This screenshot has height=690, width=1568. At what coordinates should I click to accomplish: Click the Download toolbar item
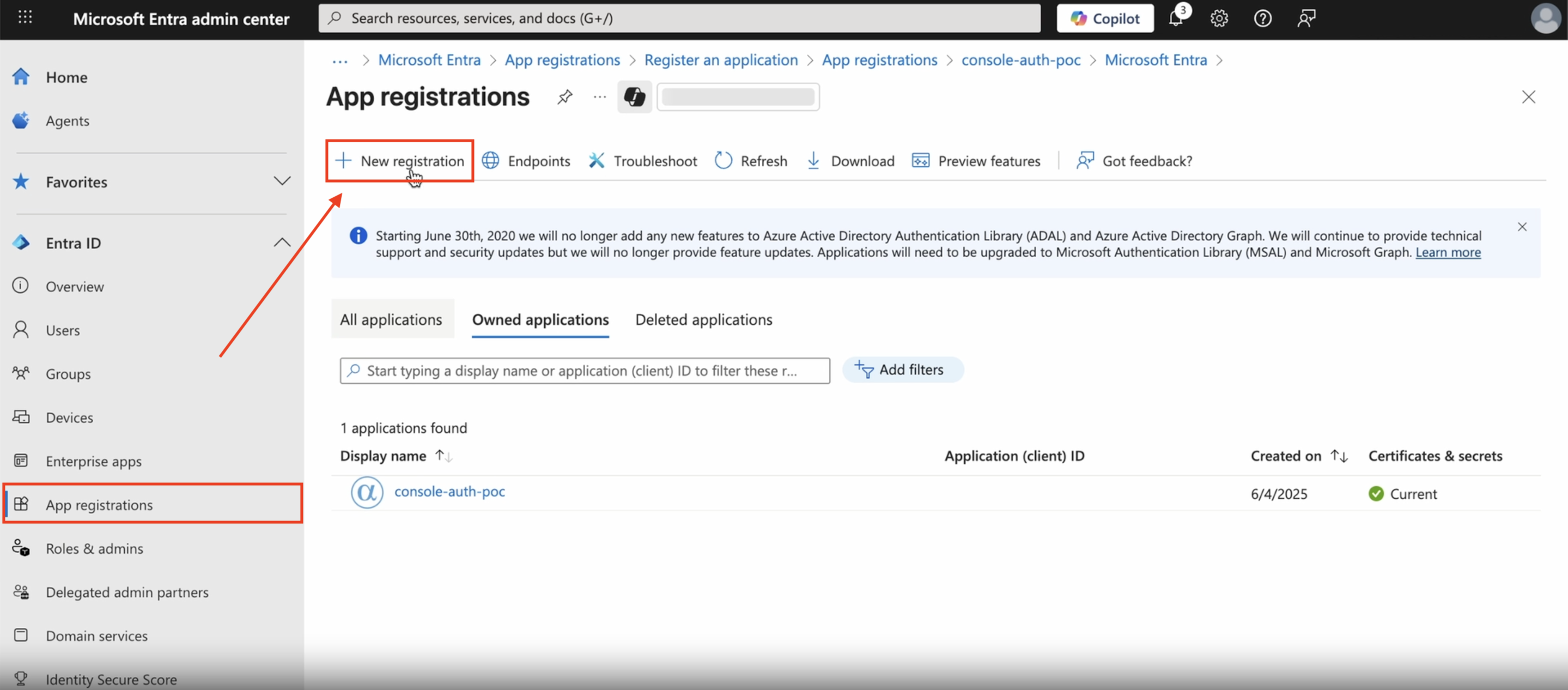click(850, 161)
